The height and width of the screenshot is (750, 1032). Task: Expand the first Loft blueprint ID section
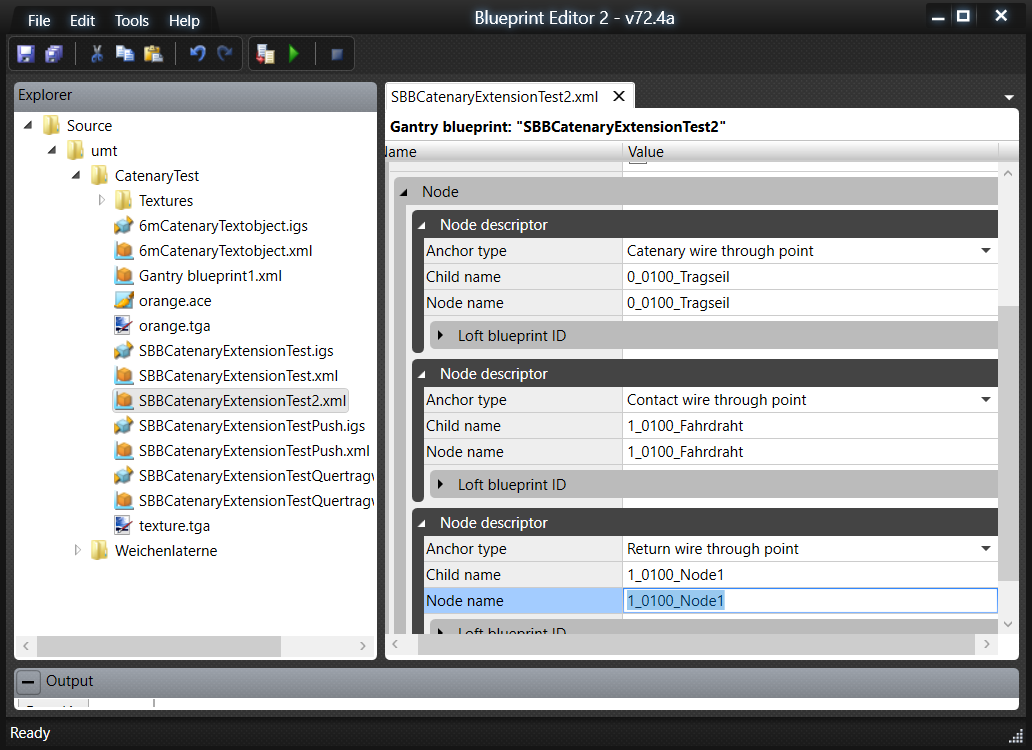point(440,336)
